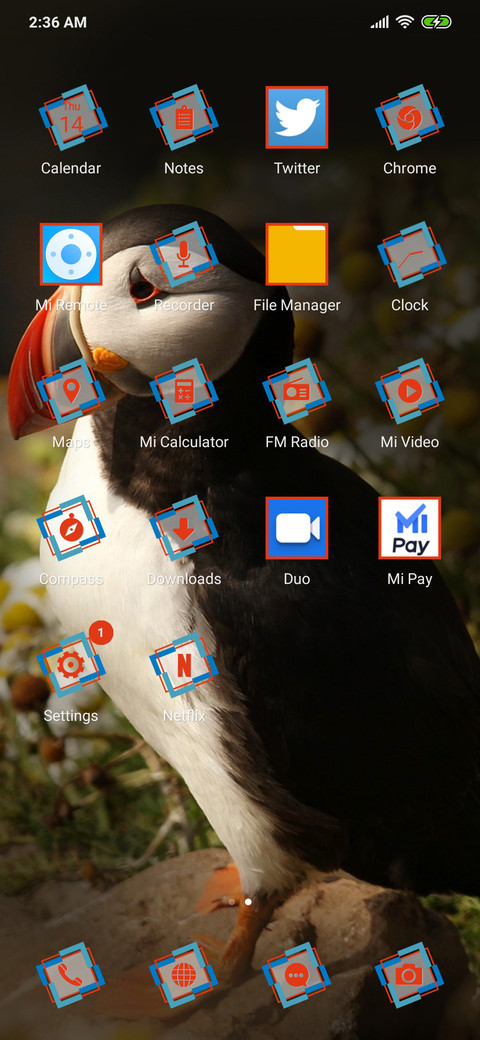This screenshot has height=1040, width=480.
Task: Tap the Settings notification badge
Action: [101, 633]
